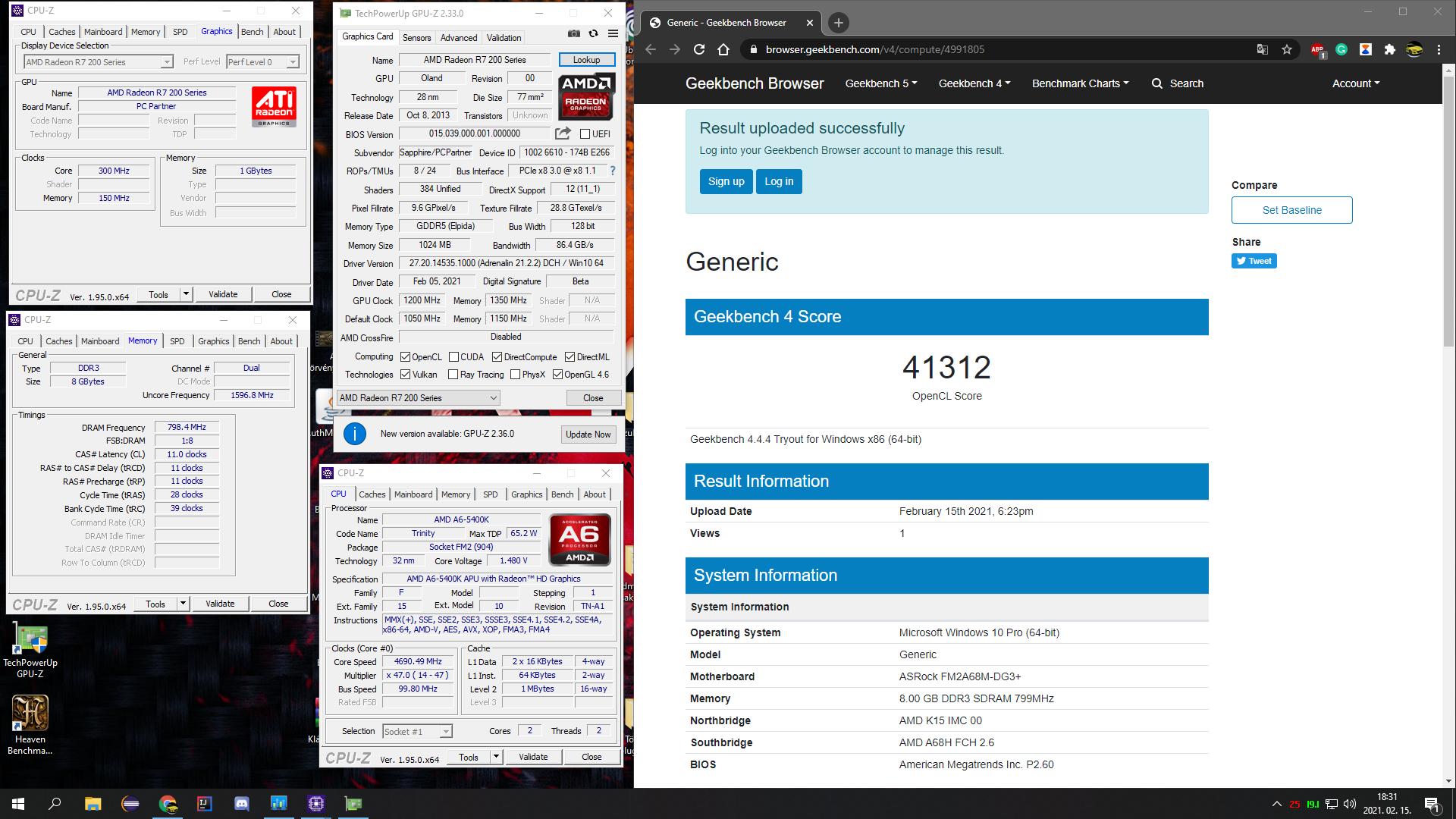
Task: Expand Tools dropdown arrow in CPU-Z Graphics window
Action: click(186, 294)
